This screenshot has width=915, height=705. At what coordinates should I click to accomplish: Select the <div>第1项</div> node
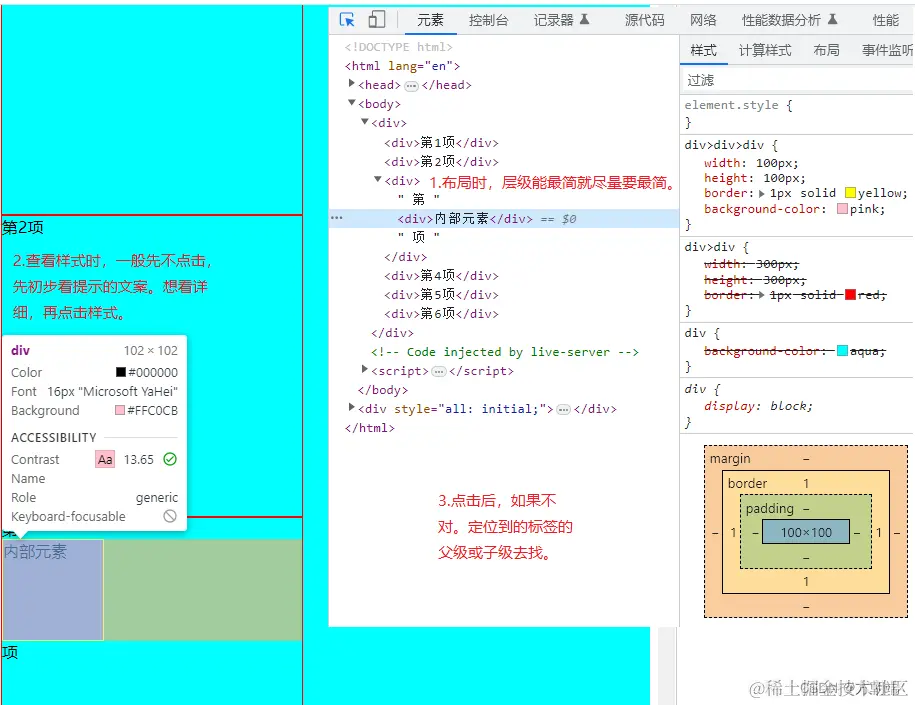(x=441, y=143)
